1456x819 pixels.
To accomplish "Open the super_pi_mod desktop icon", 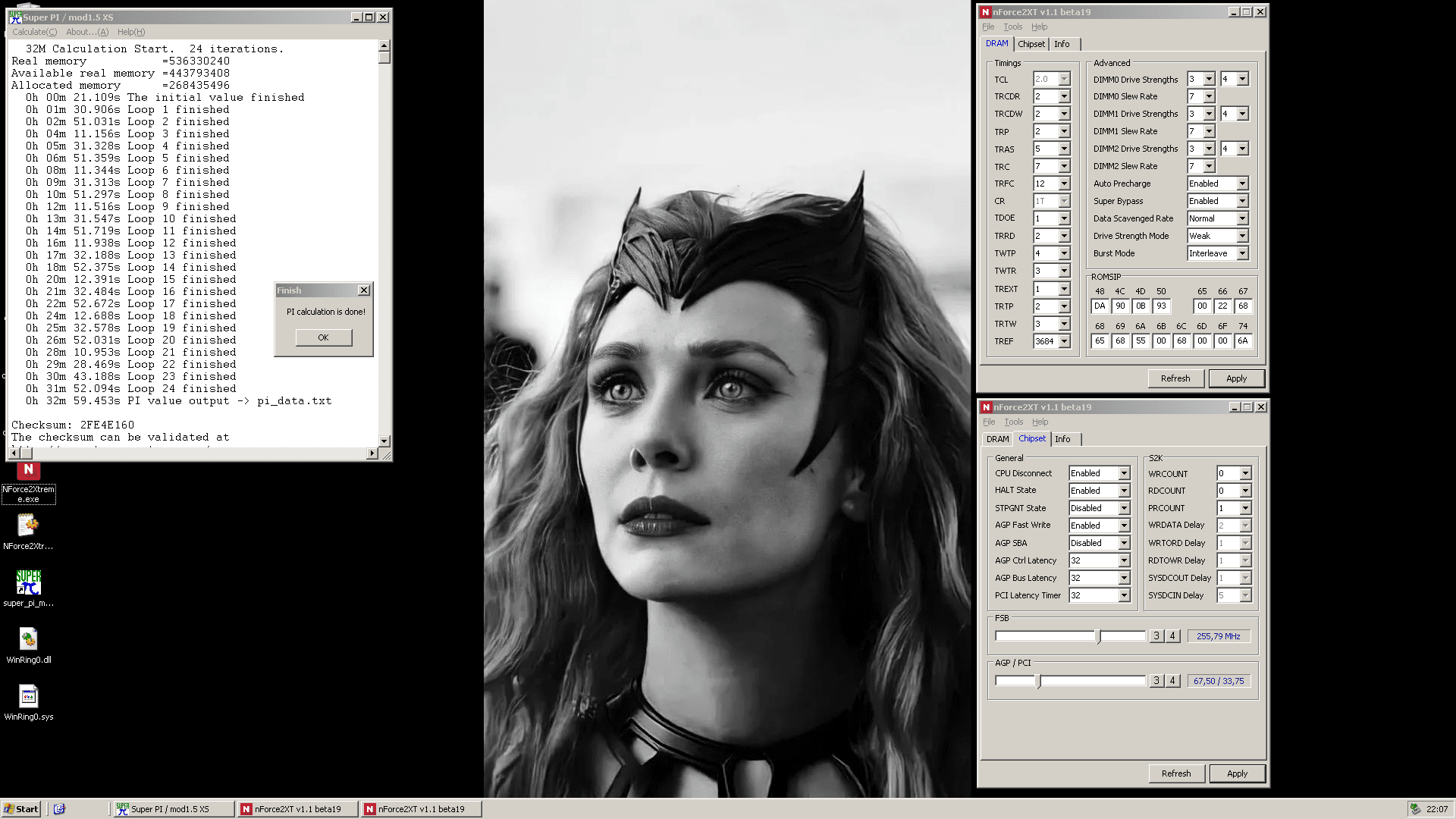I will [29, 582].
